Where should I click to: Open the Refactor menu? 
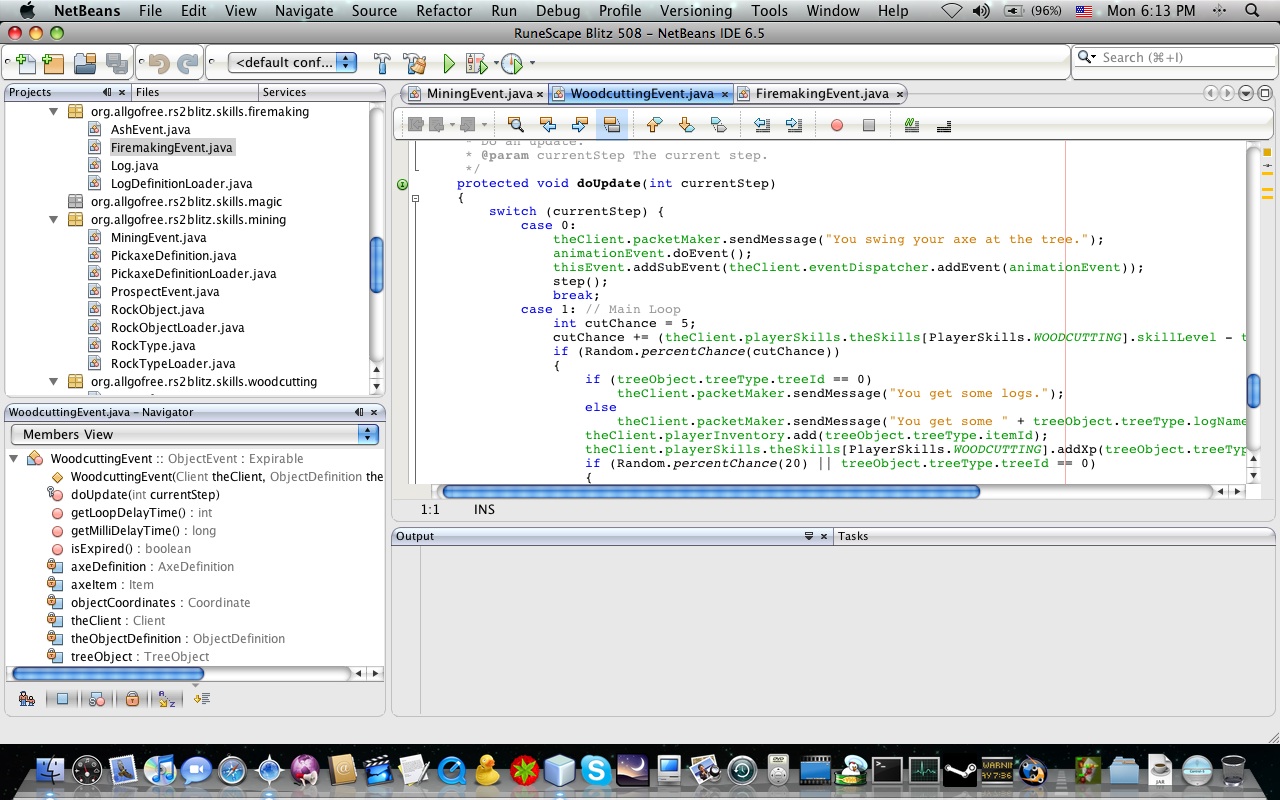pos(444,11)
